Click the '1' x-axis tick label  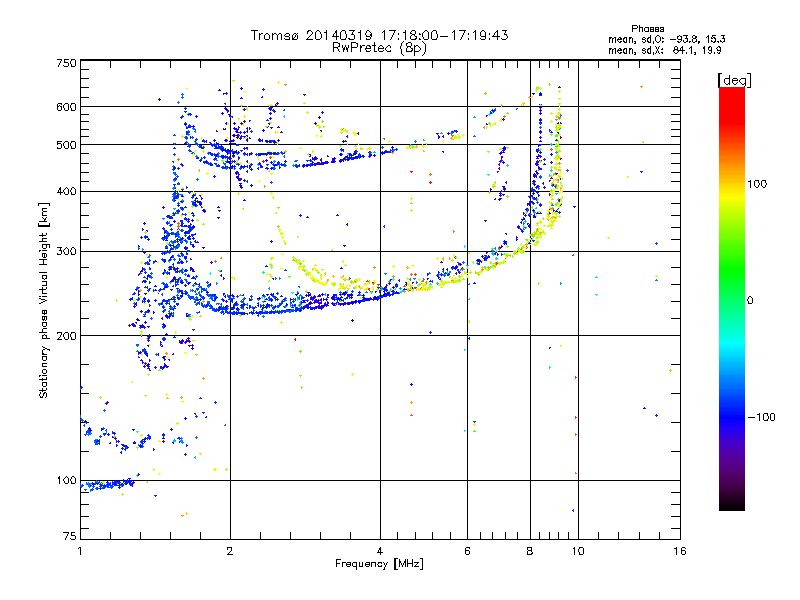pos(80,551)
